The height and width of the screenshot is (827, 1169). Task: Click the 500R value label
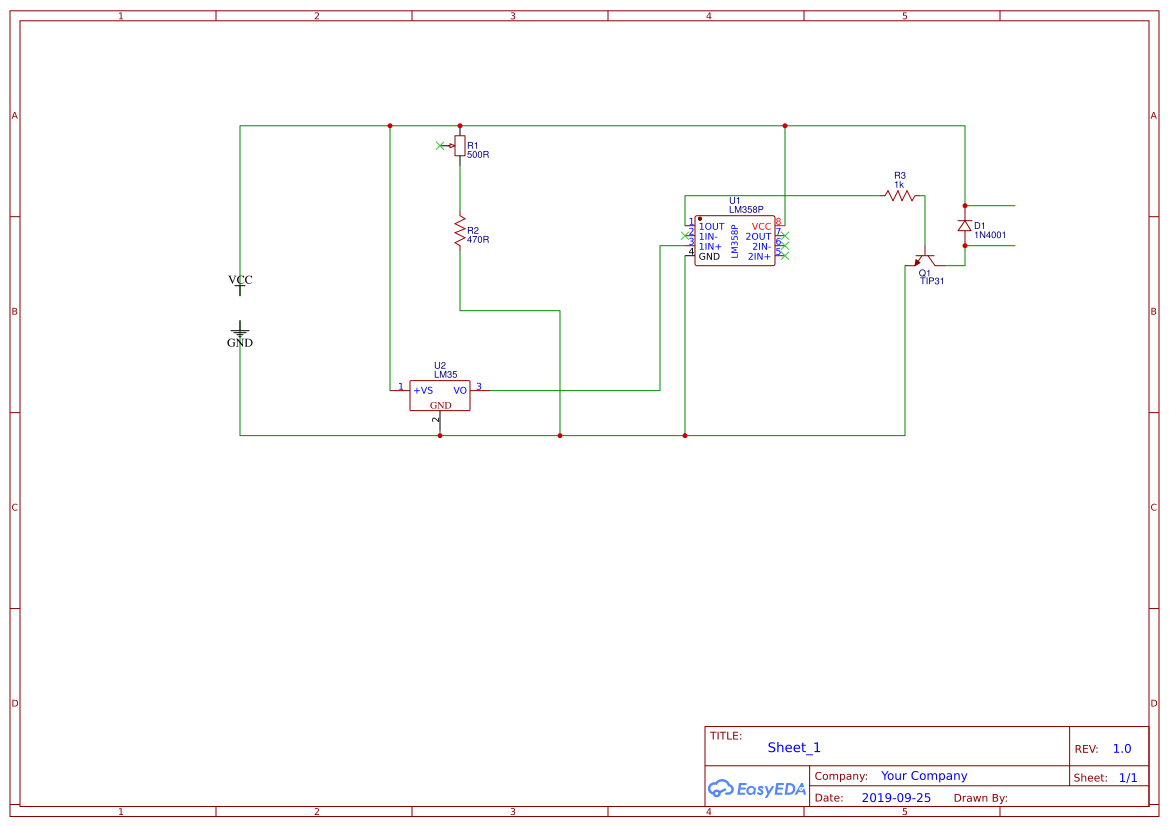478,155
